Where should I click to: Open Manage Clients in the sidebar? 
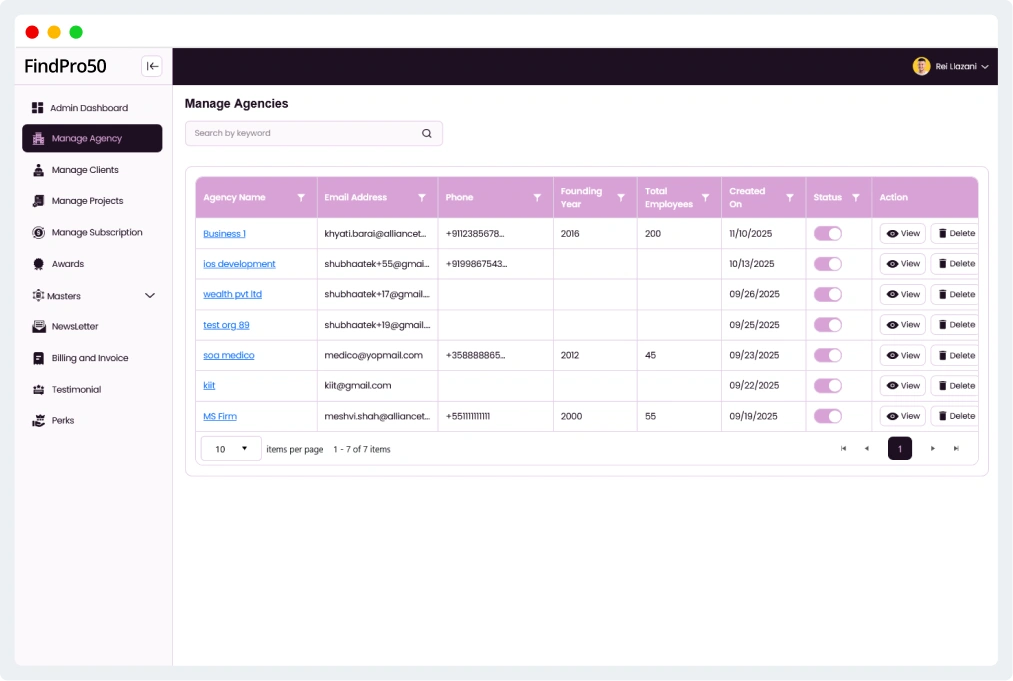click(x=85, y=170)
